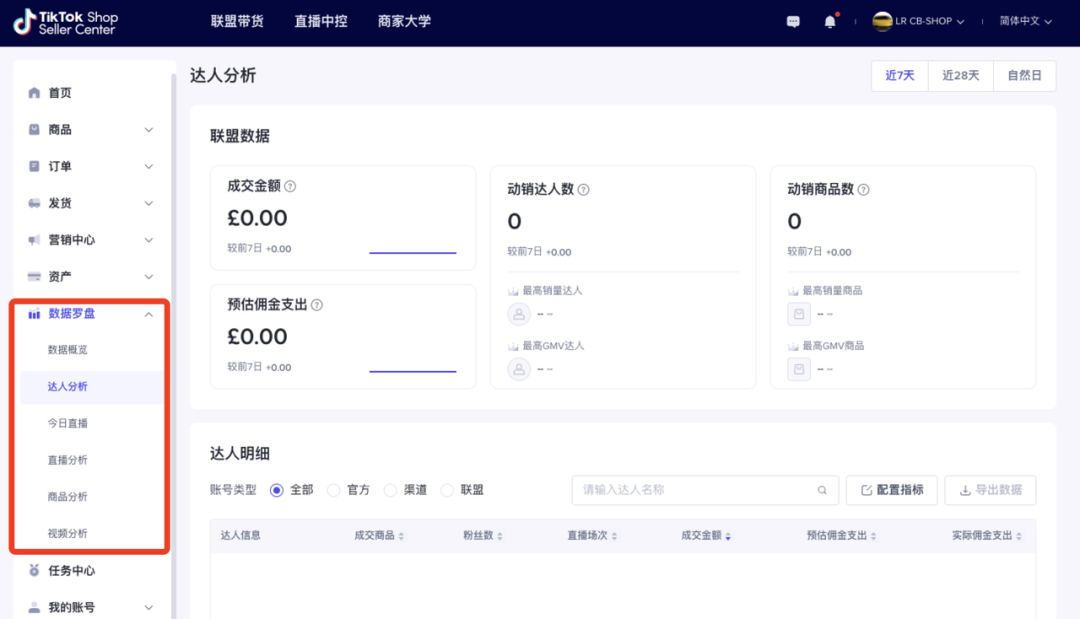
Task: Focus the 请输入达人名称 search field
Action: coord(705,490)
